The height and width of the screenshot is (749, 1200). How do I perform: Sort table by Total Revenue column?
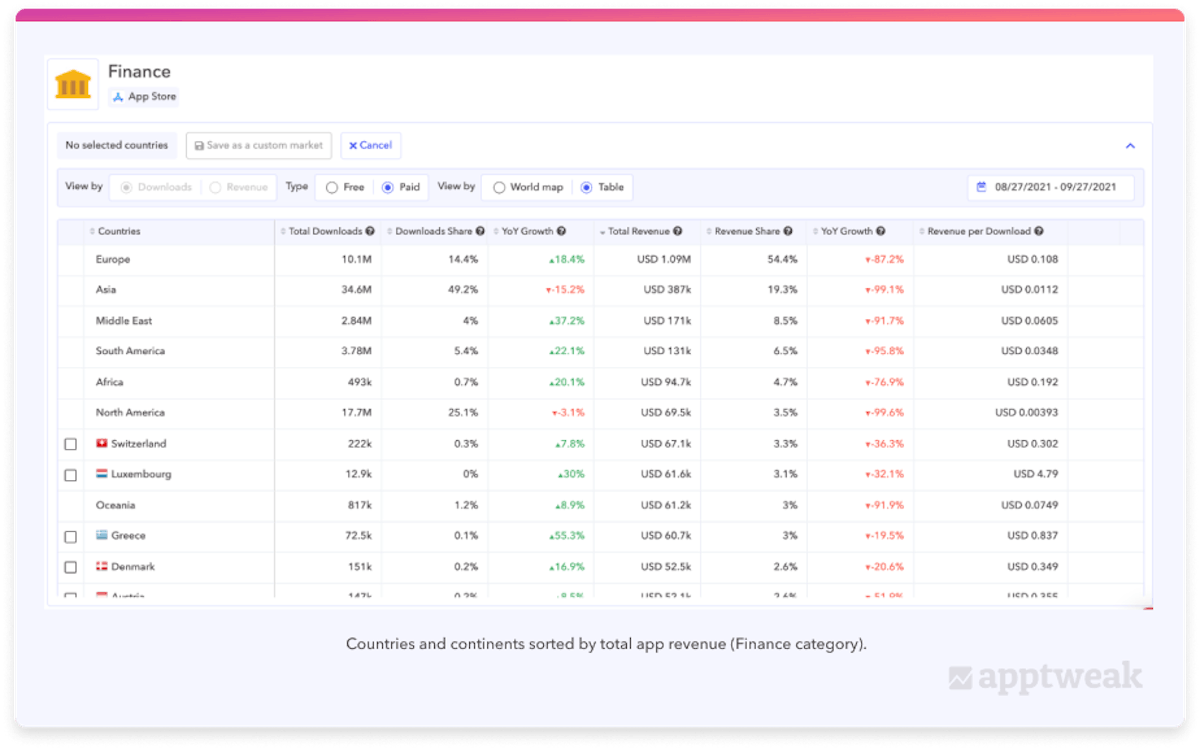point(639,231)
